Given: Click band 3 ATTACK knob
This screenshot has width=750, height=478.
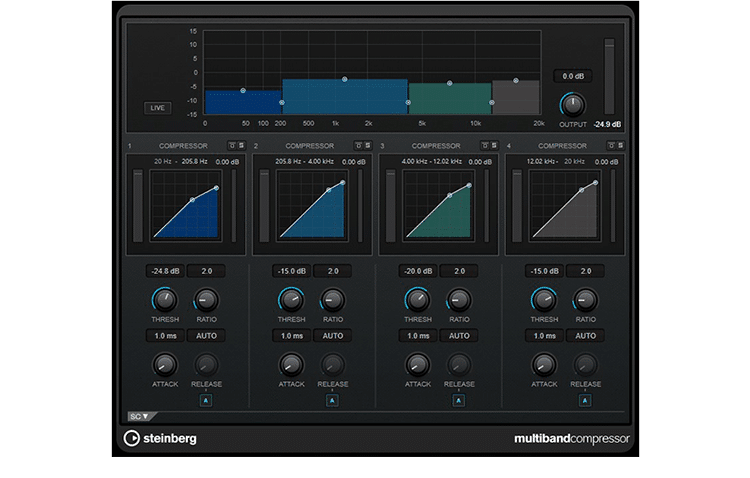Looking at the screenshot, I should coord(417,365).
